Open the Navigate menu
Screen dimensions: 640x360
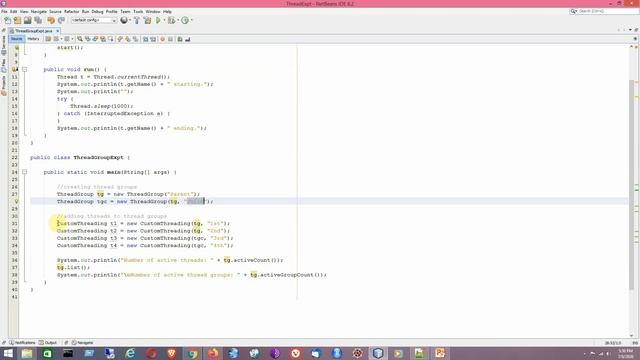point(39,11)
